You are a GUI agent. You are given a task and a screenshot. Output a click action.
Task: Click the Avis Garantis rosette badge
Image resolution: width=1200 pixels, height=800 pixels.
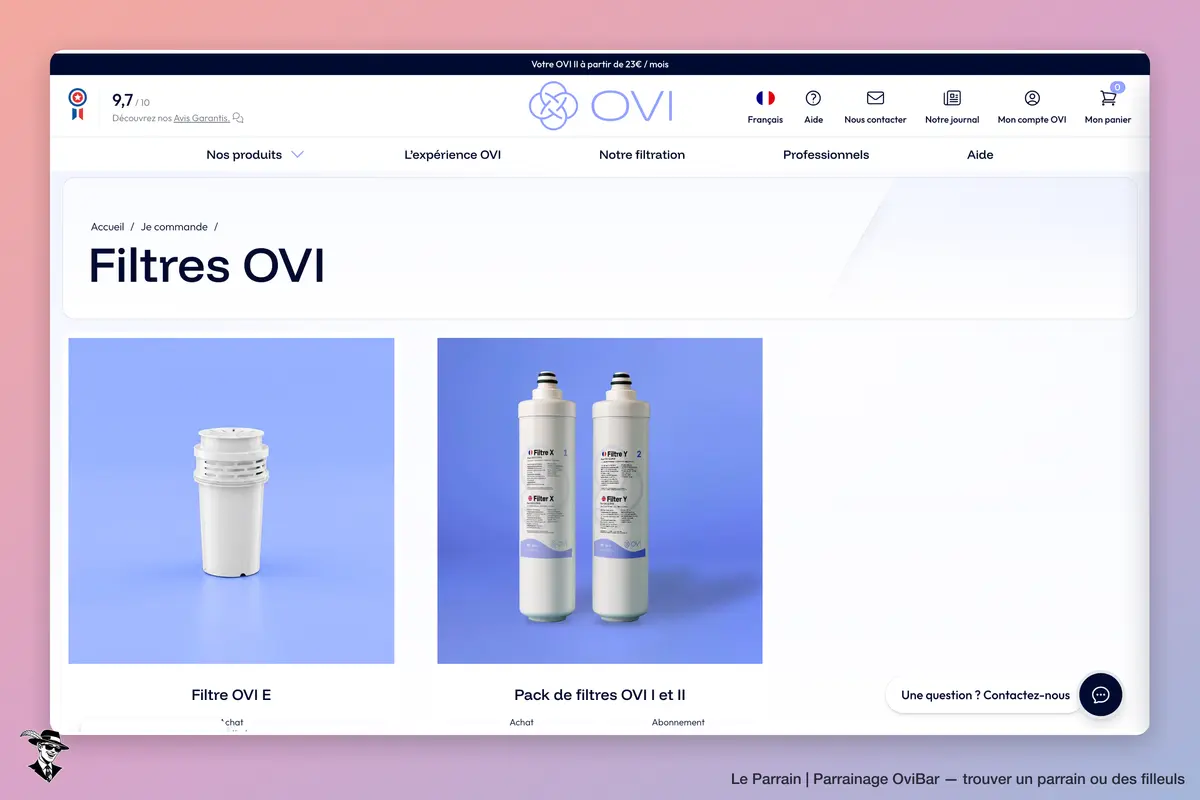point(77,104)
